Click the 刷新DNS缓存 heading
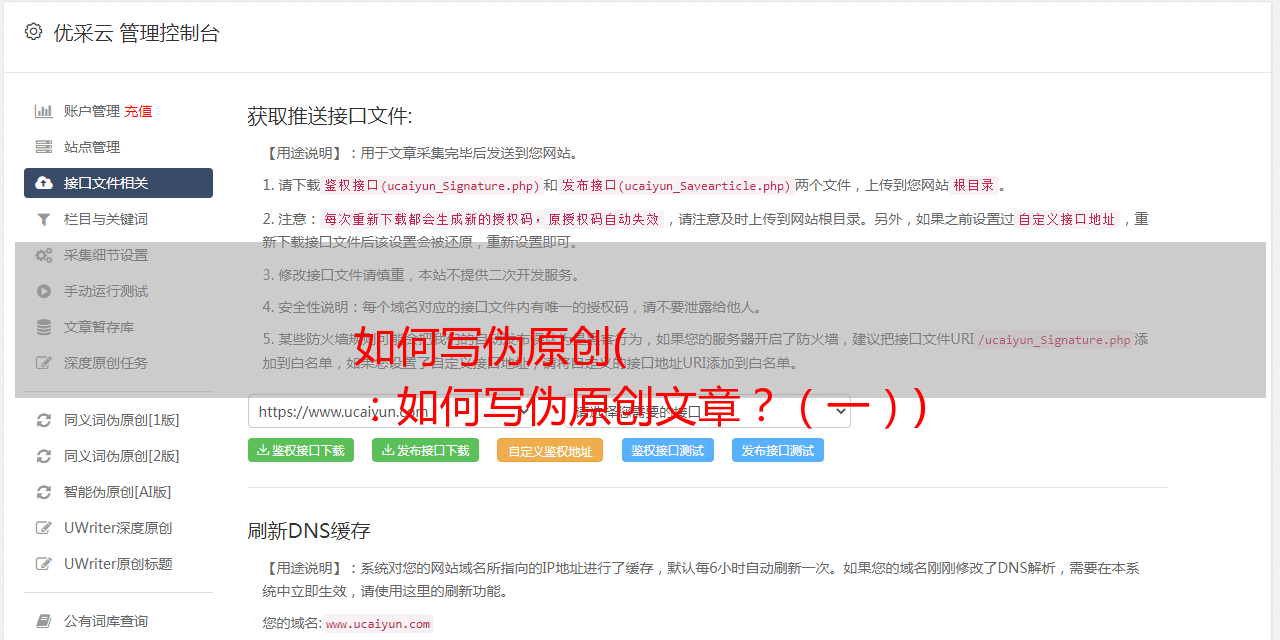The image size is (1280, 640). point(309,530)
